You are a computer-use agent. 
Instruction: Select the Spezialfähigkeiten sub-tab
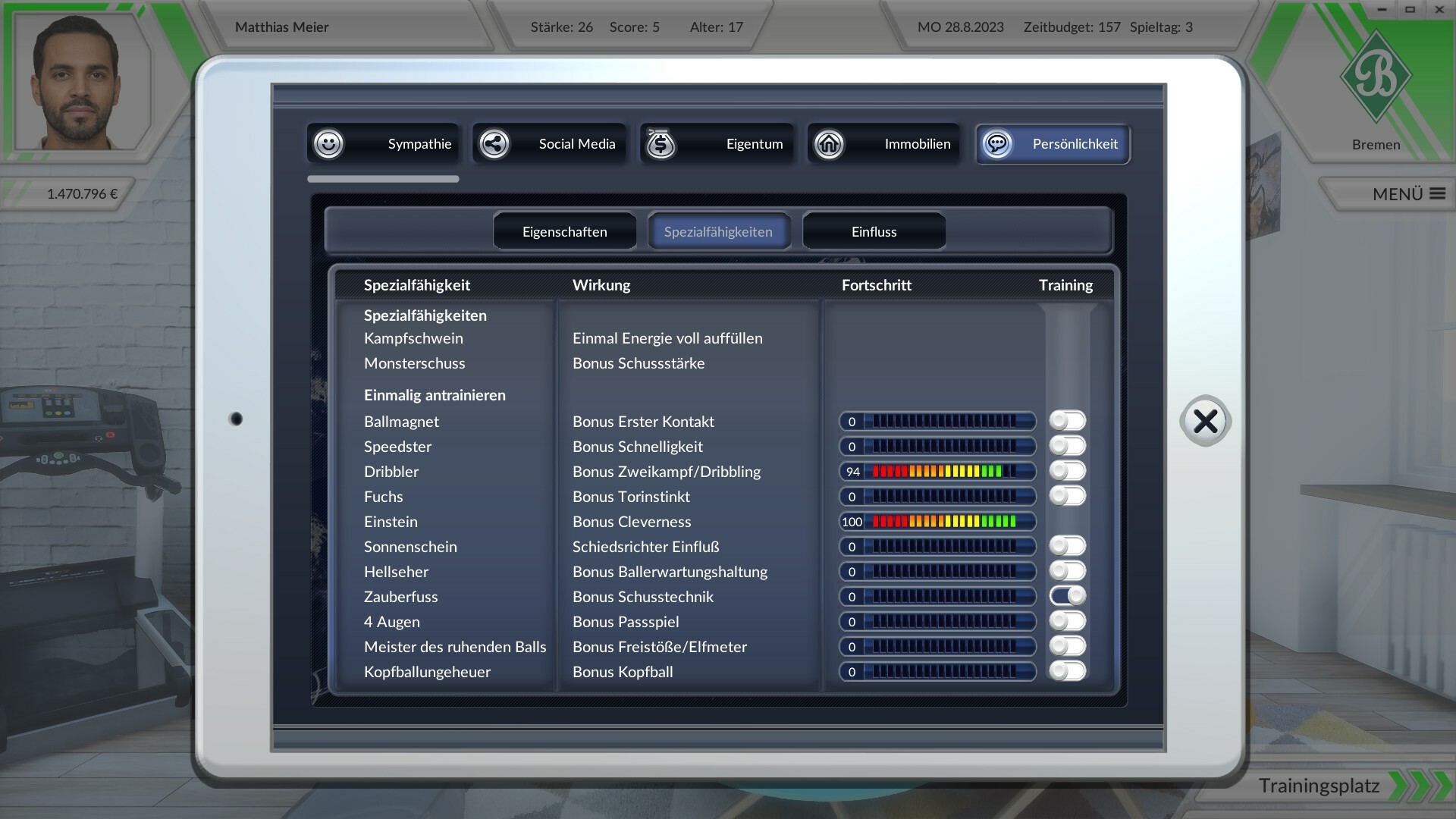(x=719, y=231)
